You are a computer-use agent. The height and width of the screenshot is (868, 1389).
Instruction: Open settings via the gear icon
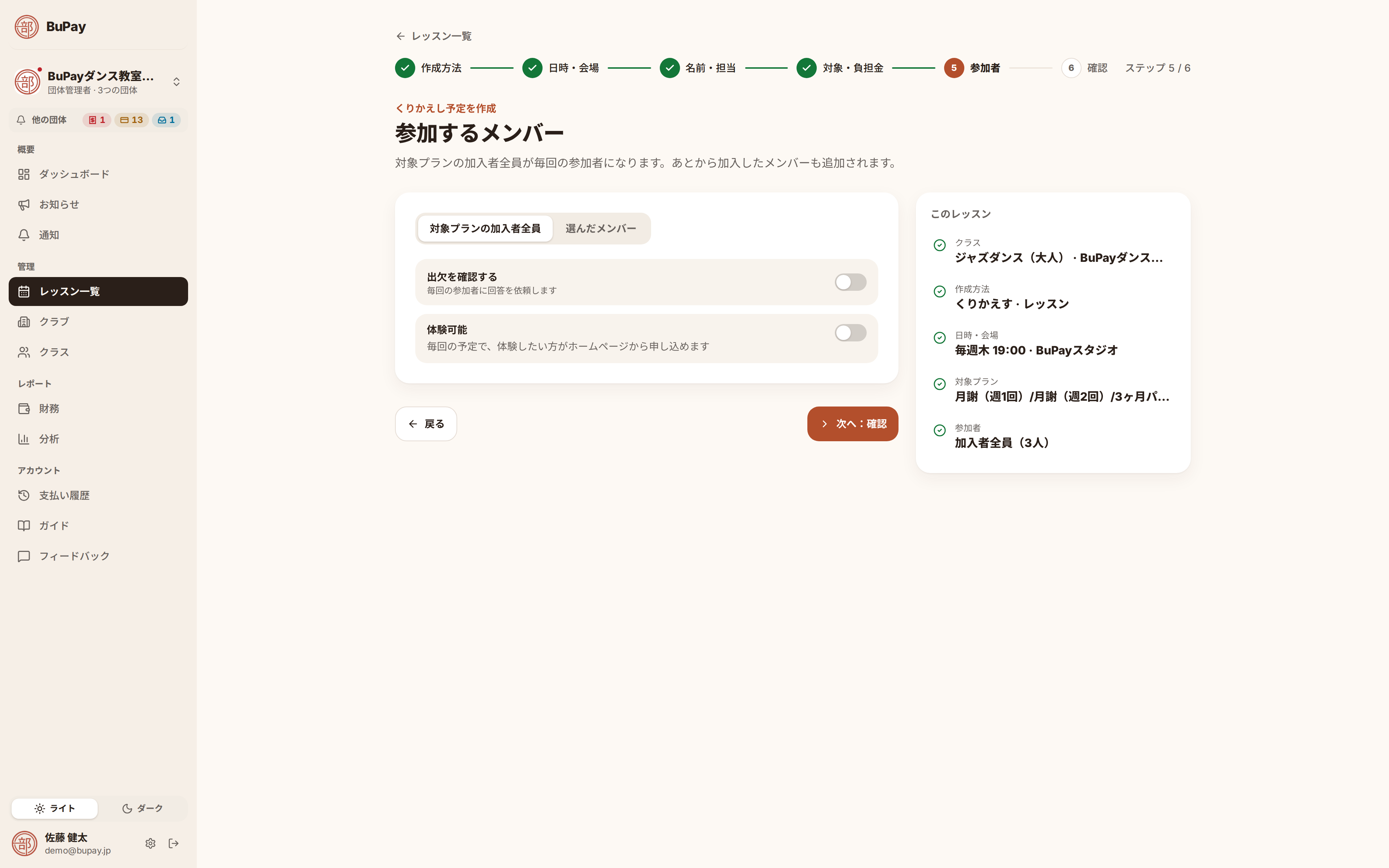[x=150, y=843]
